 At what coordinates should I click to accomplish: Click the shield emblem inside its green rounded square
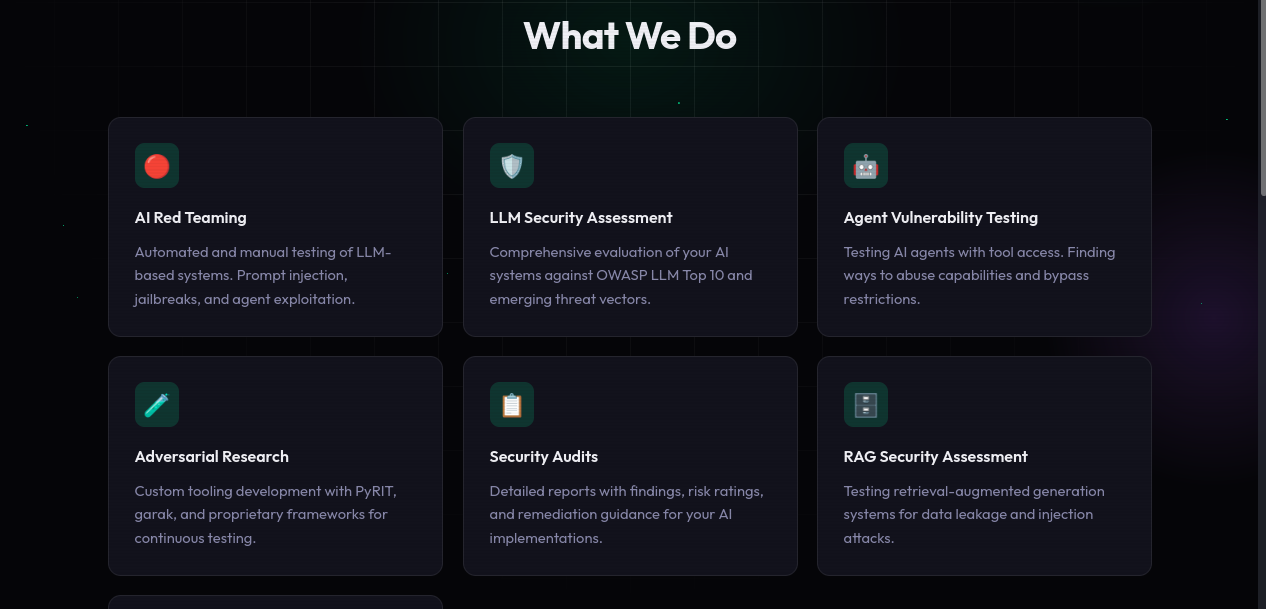click(x=511, y=165)
